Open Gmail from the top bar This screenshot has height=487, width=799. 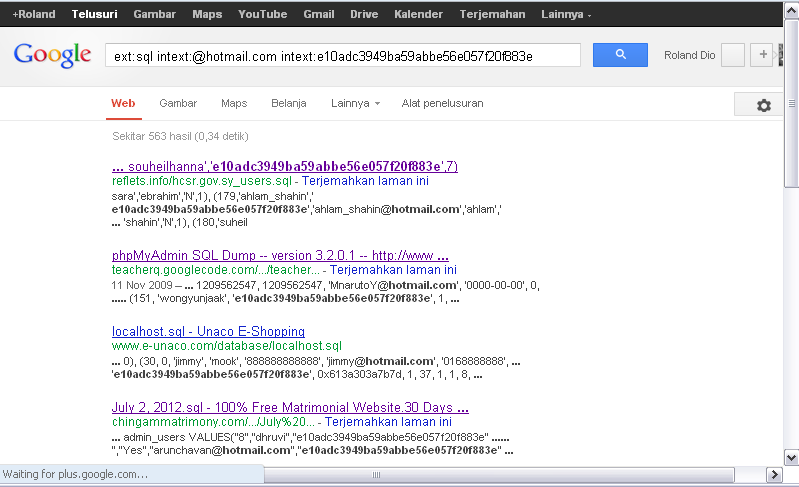[x=318, y=14]
